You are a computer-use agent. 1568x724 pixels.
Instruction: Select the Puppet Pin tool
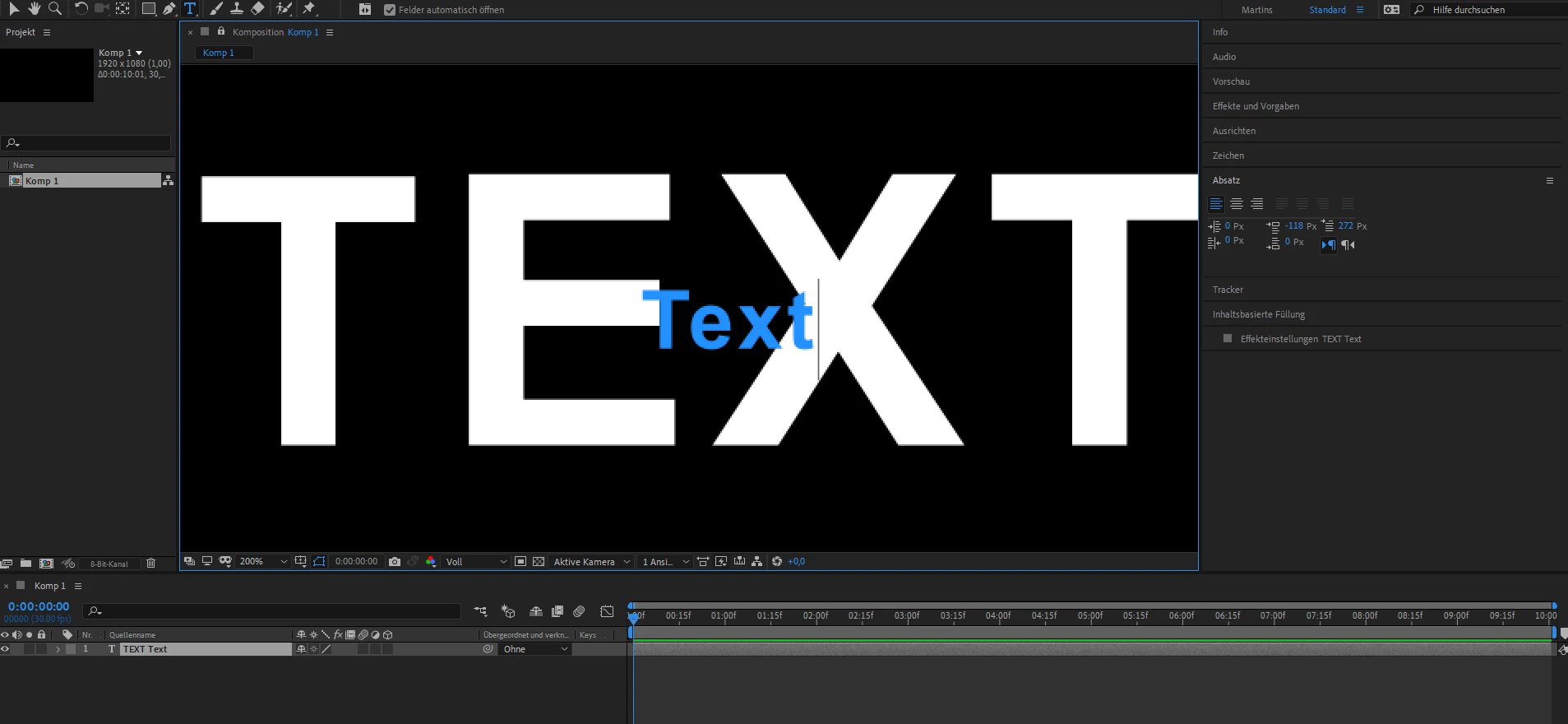coord(309,9)
